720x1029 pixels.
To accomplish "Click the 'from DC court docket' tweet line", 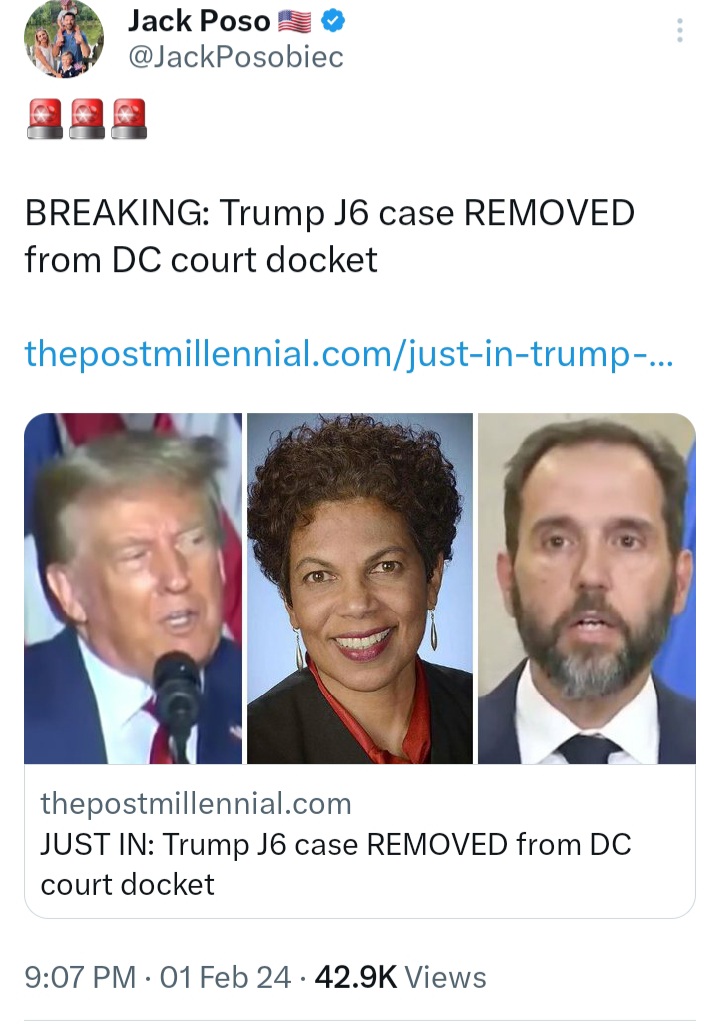I will point(201,260).
